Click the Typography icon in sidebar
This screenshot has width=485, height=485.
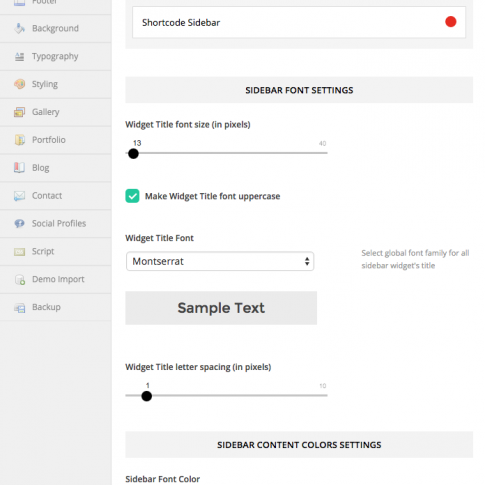pyautogui.click(x=19, y=56)
